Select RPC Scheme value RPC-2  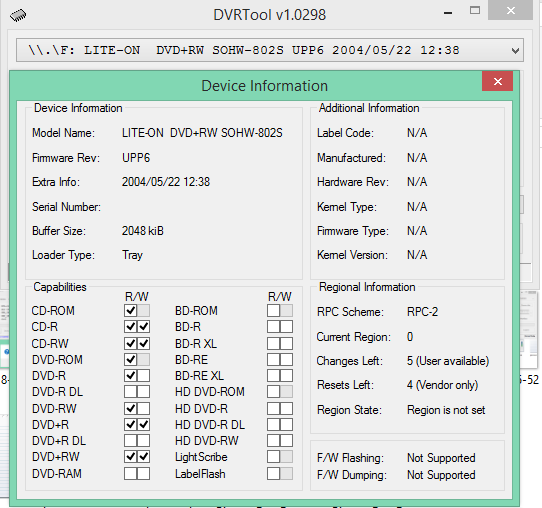tap(422, 312)
